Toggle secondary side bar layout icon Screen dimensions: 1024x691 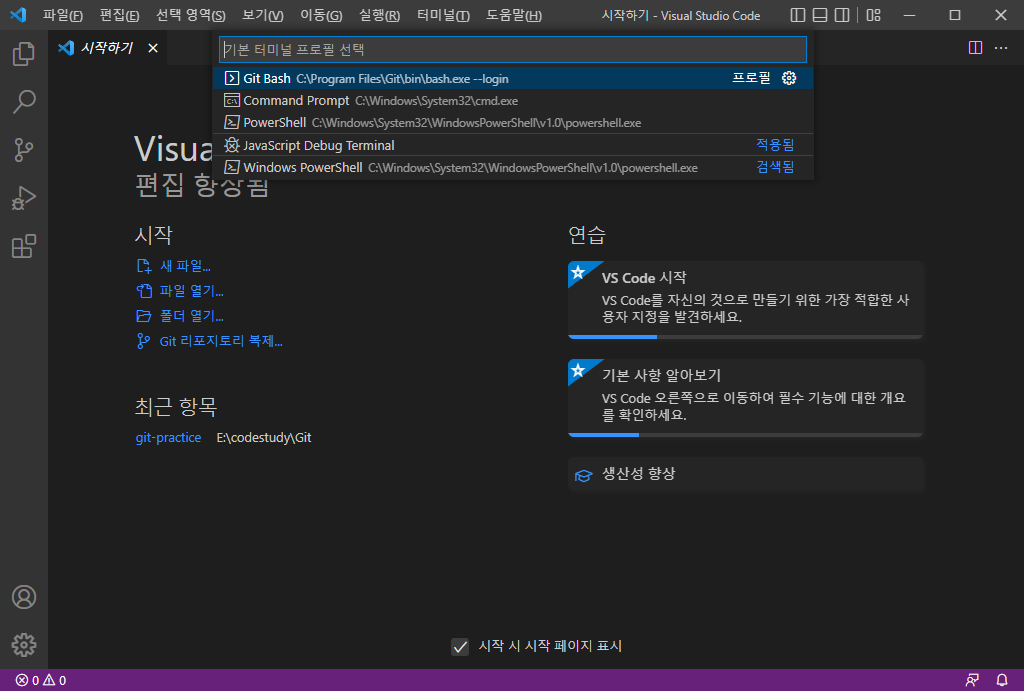point(842,15)
